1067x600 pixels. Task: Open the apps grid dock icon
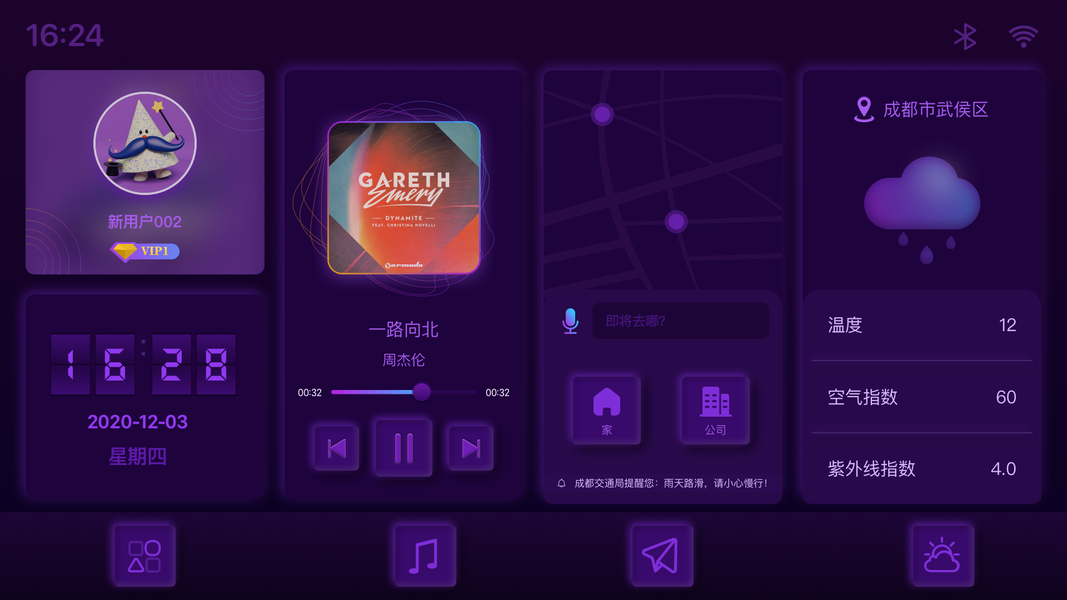[144, 555]
